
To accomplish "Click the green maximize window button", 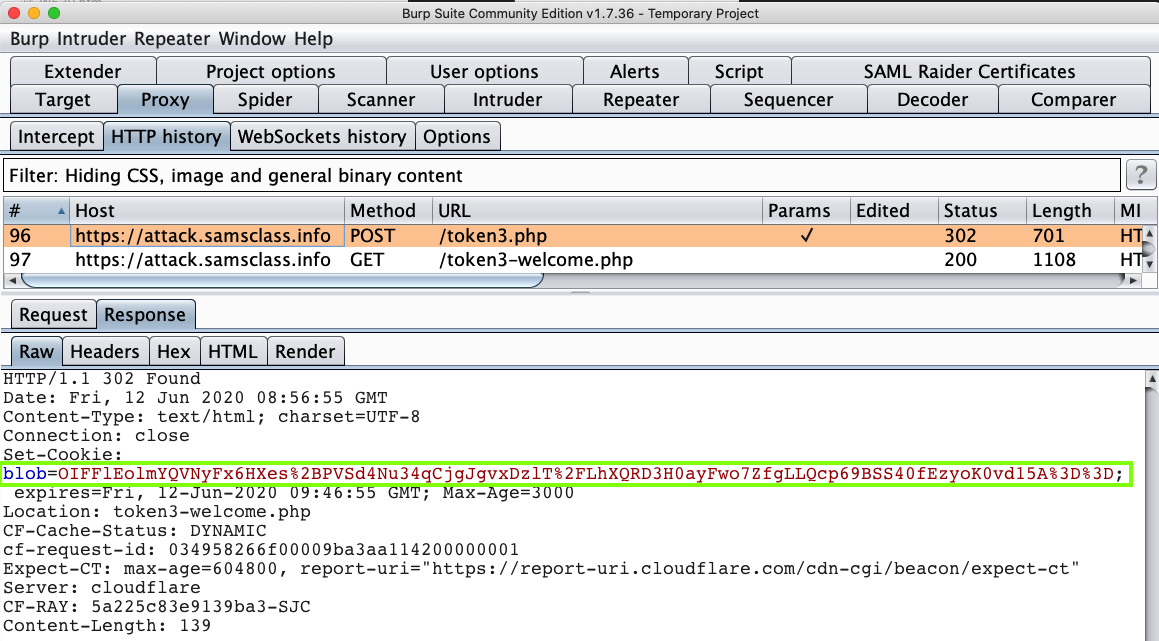I will point(54,14).
